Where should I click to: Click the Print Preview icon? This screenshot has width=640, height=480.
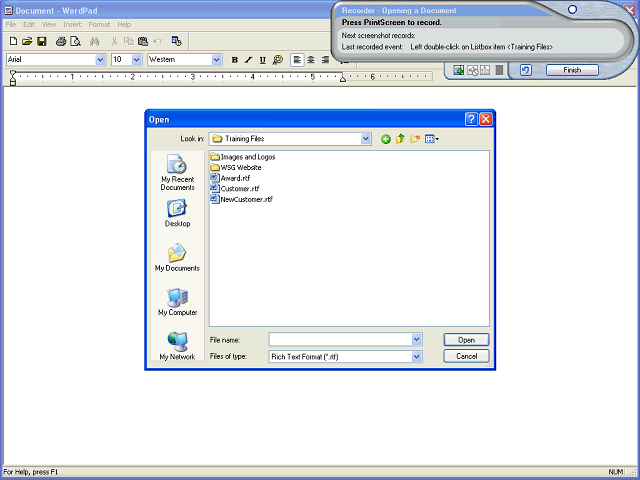(x=76, y=41)
